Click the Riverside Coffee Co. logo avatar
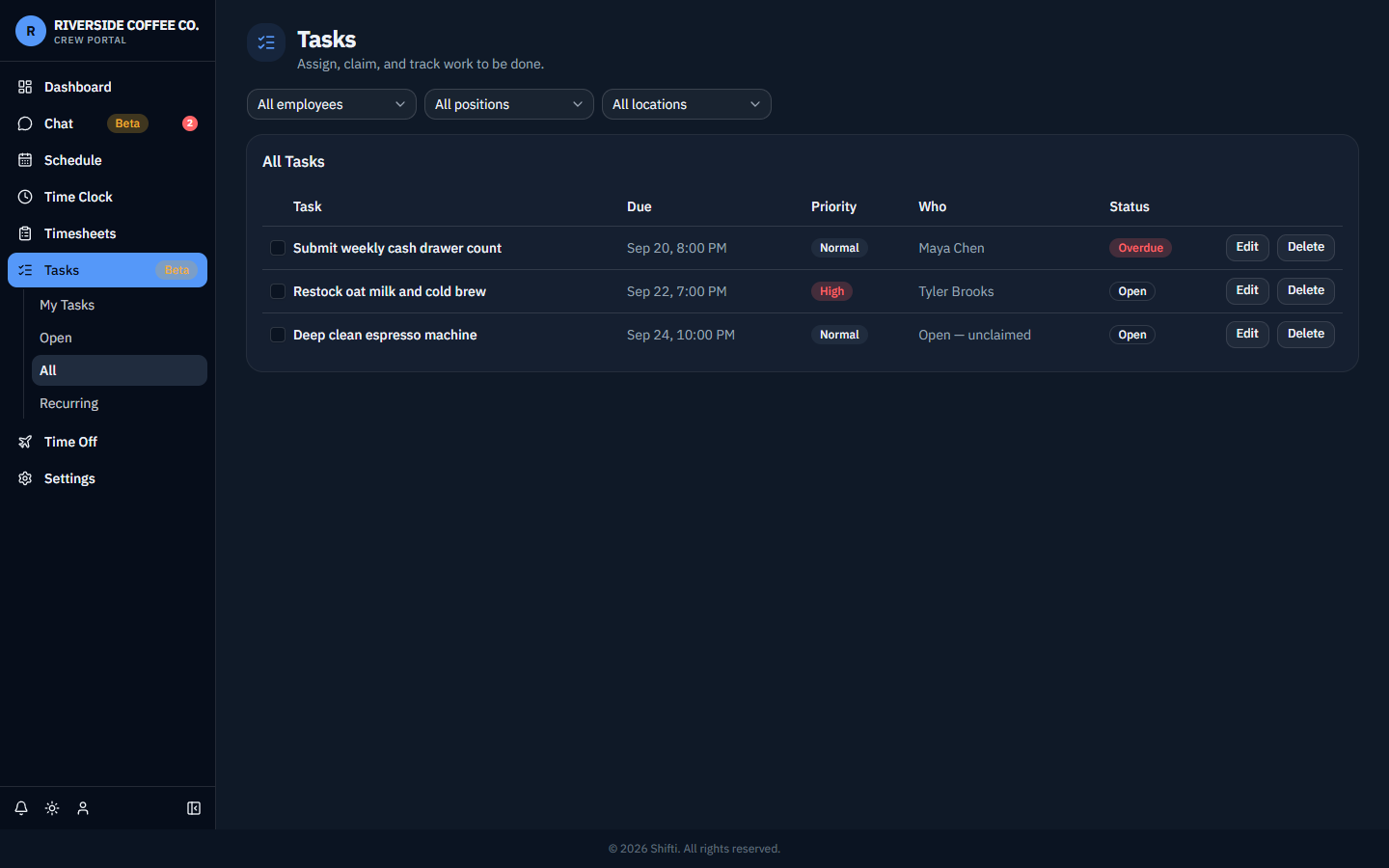The image size is (1389, 868). click(31, 31)
